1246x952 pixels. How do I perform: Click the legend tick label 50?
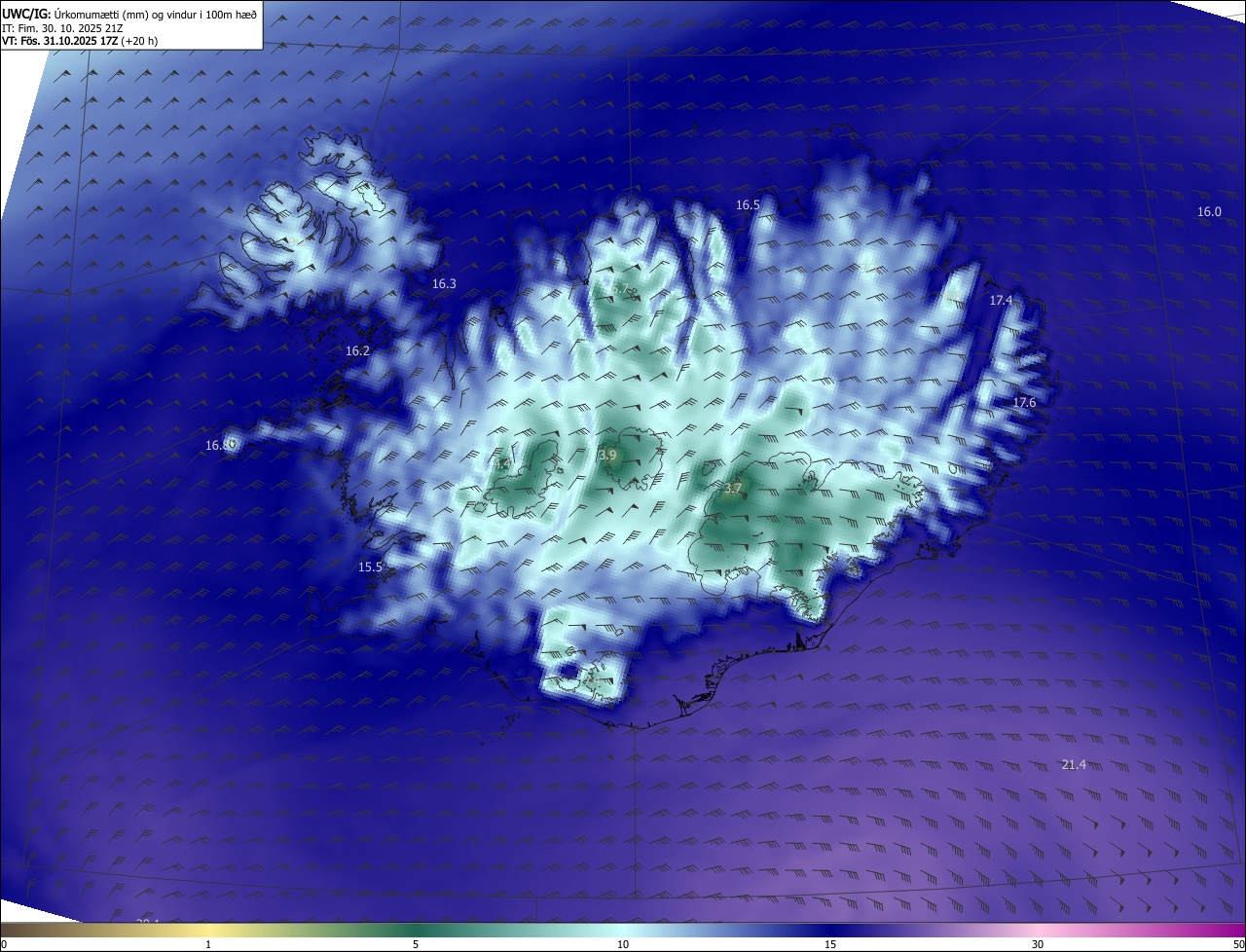[1238, 944]
